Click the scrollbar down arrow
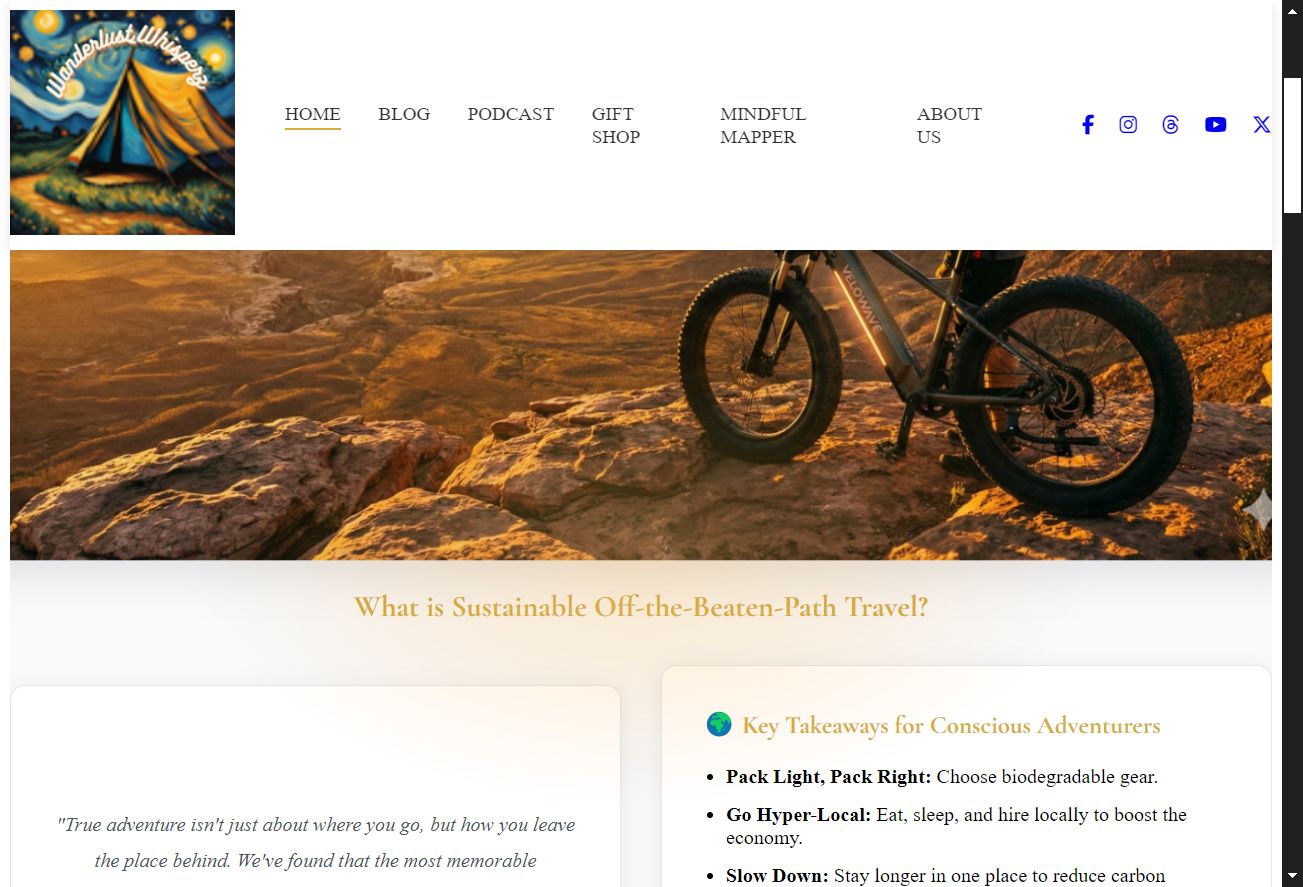This screenshot has width=1303, height=887. (x=1293, y=877)
